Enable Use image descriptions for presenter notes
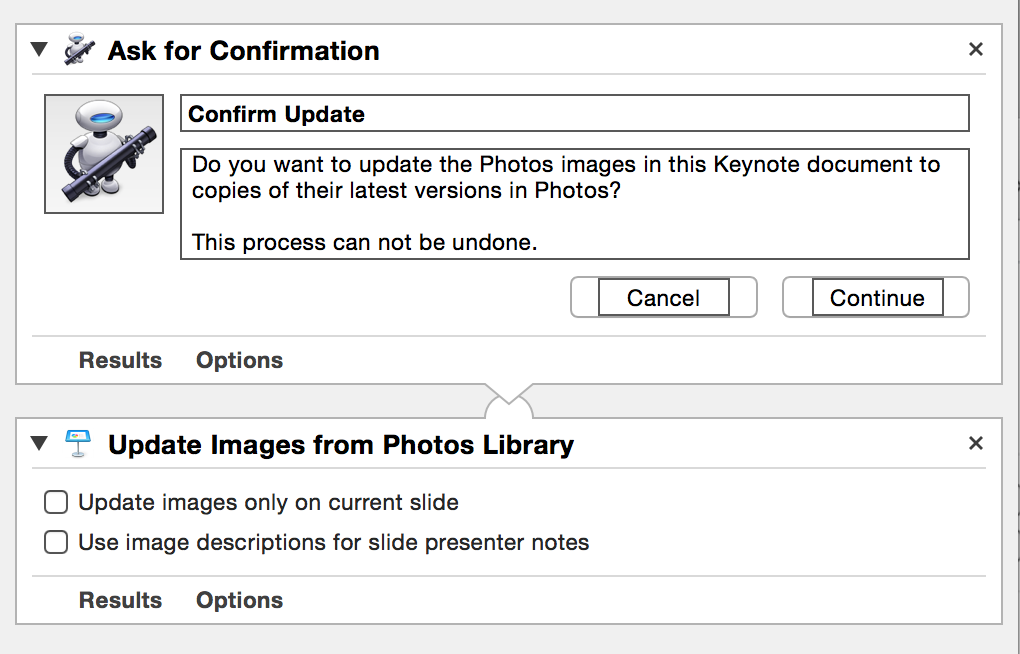Viewport: 1020px width, 654px height. 56,542
